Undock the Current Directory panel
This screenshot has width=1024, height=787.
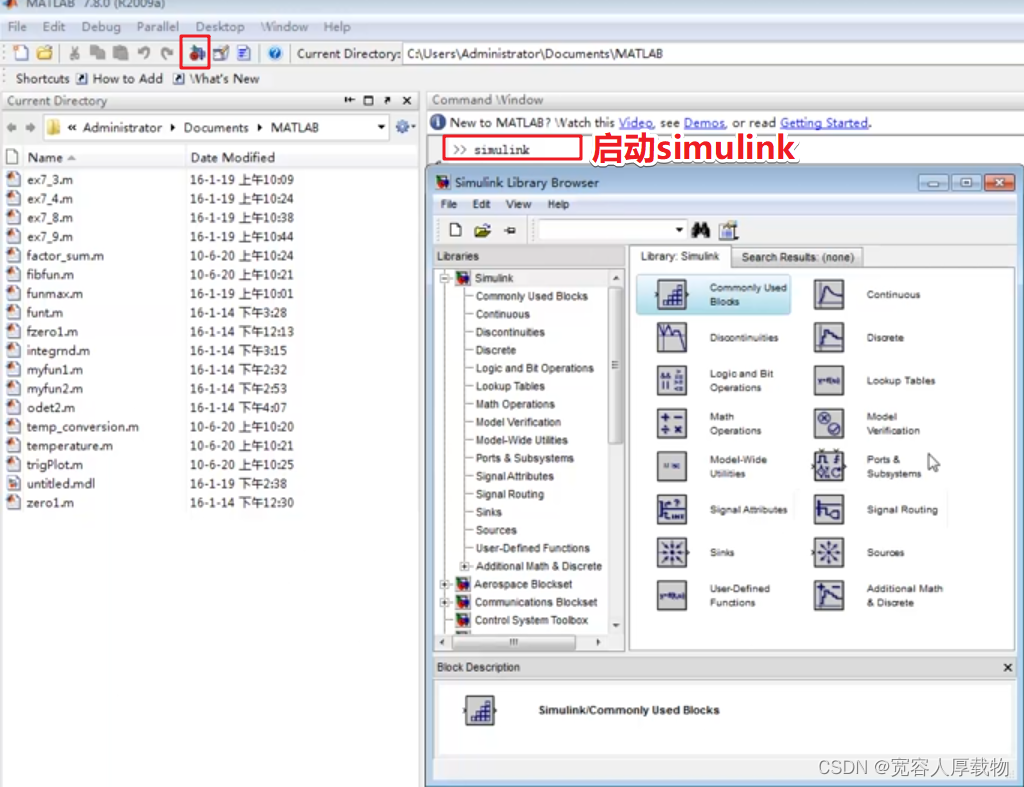click(387, 100)
